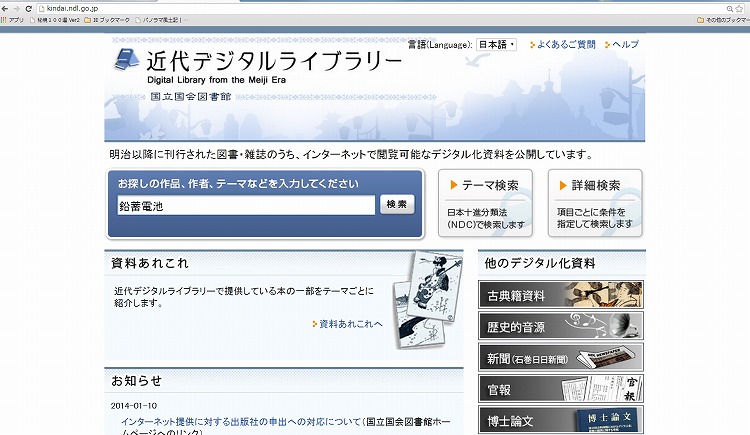Click the search field containing 鉛蓄電池

[246, 205]
